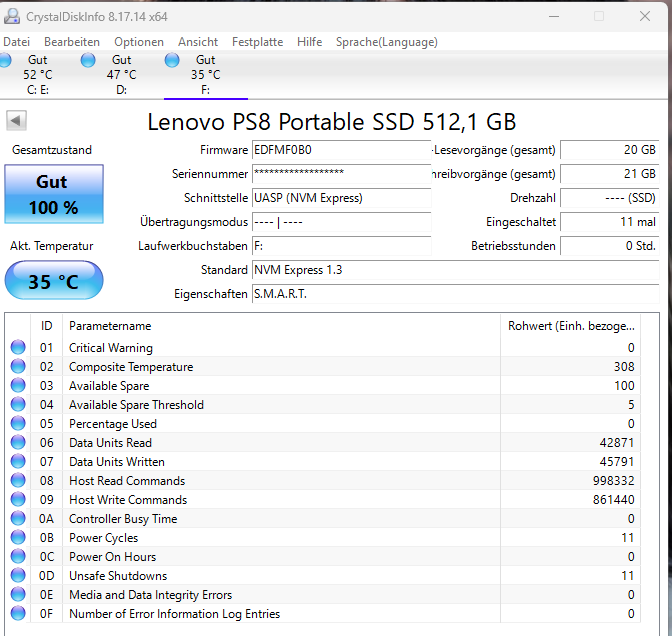Click the Lenovo PS8 Portable SSD title

click(x=332, y=122)
